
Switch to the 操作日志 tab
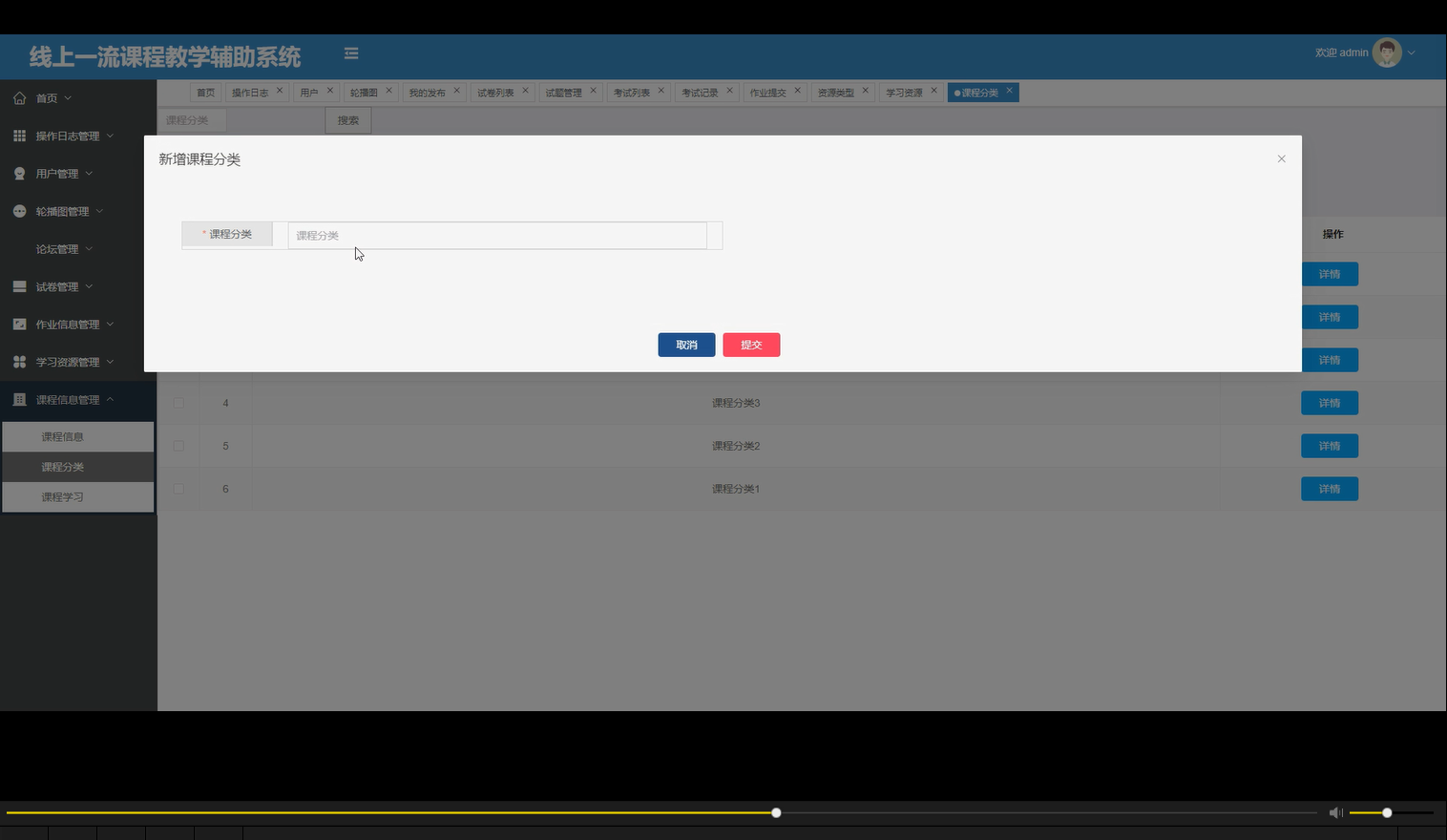pos(250,93)
